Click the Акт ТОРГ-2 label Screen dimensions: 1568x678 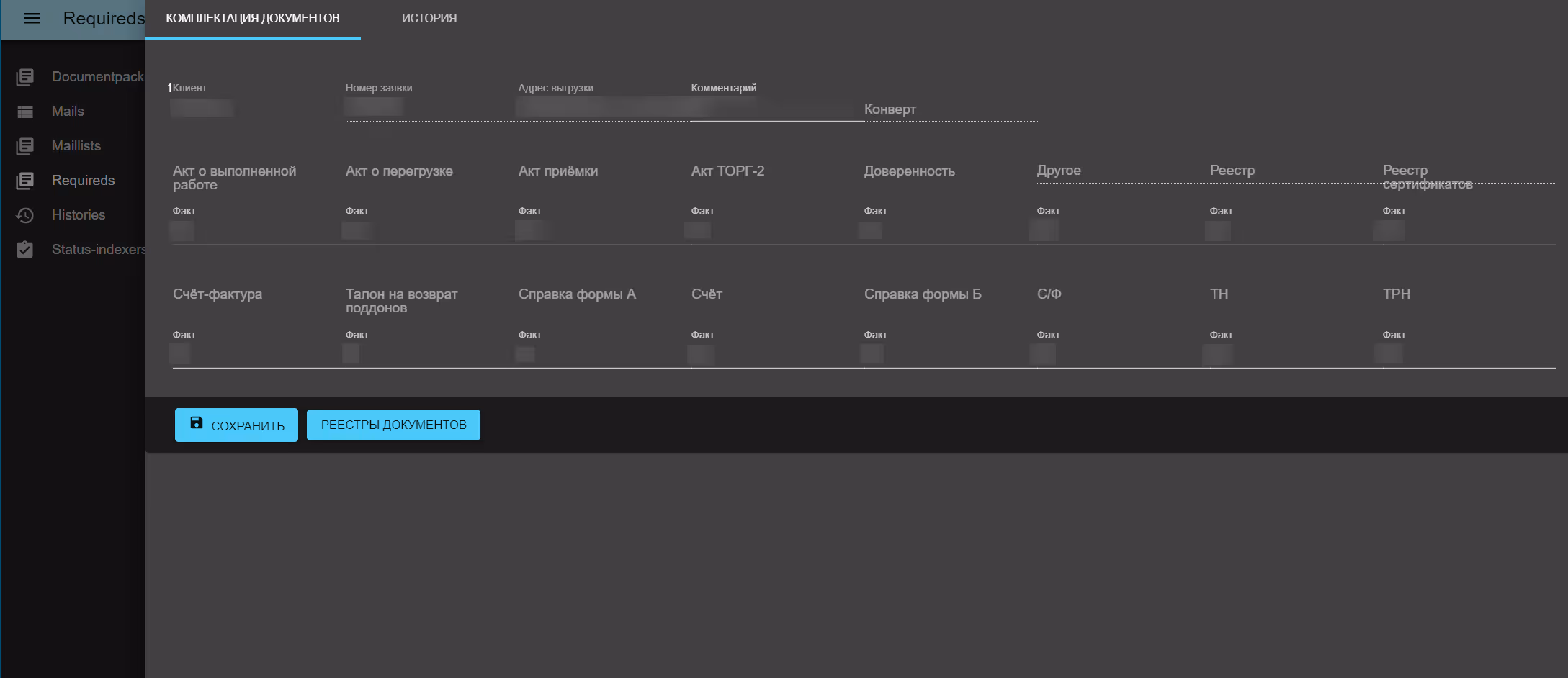pyautogui.click(x=727, y=171)
